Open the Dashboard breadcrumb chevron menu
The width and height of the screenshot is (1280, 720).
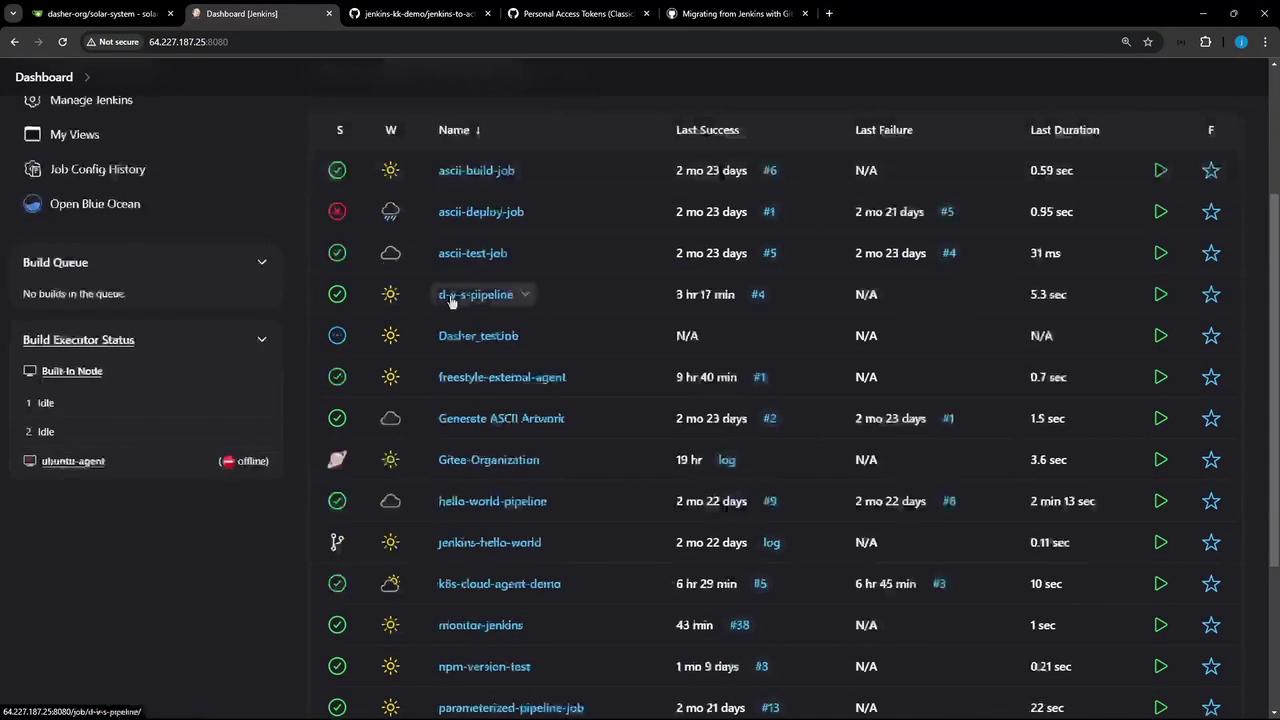tap(87, 77)
